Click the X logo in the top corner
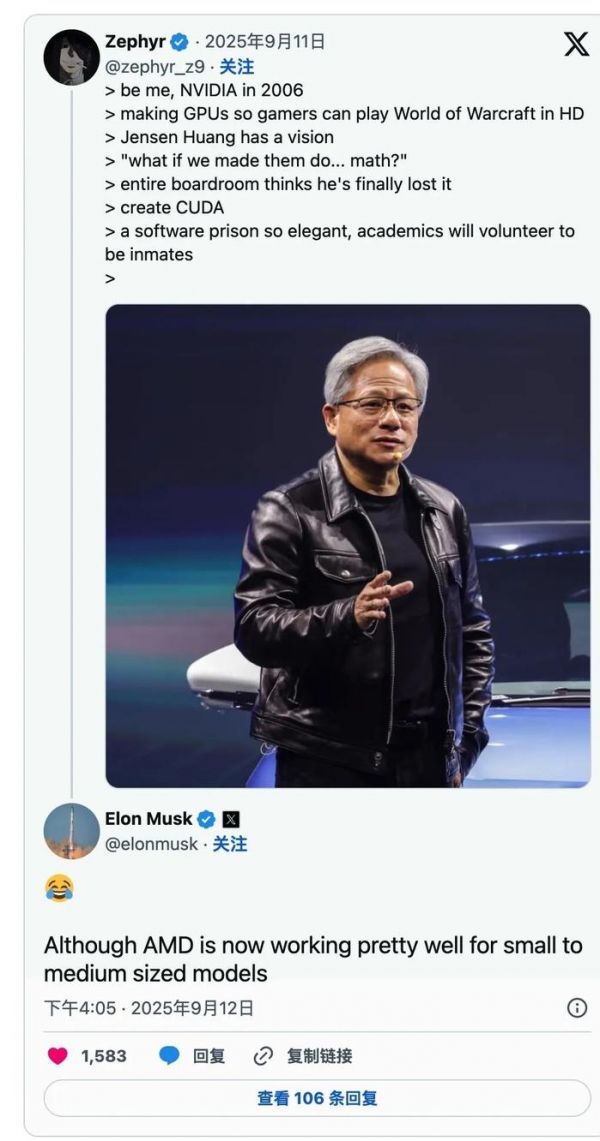Screen dimensions: 600x1141 click(x=576, y=44)
